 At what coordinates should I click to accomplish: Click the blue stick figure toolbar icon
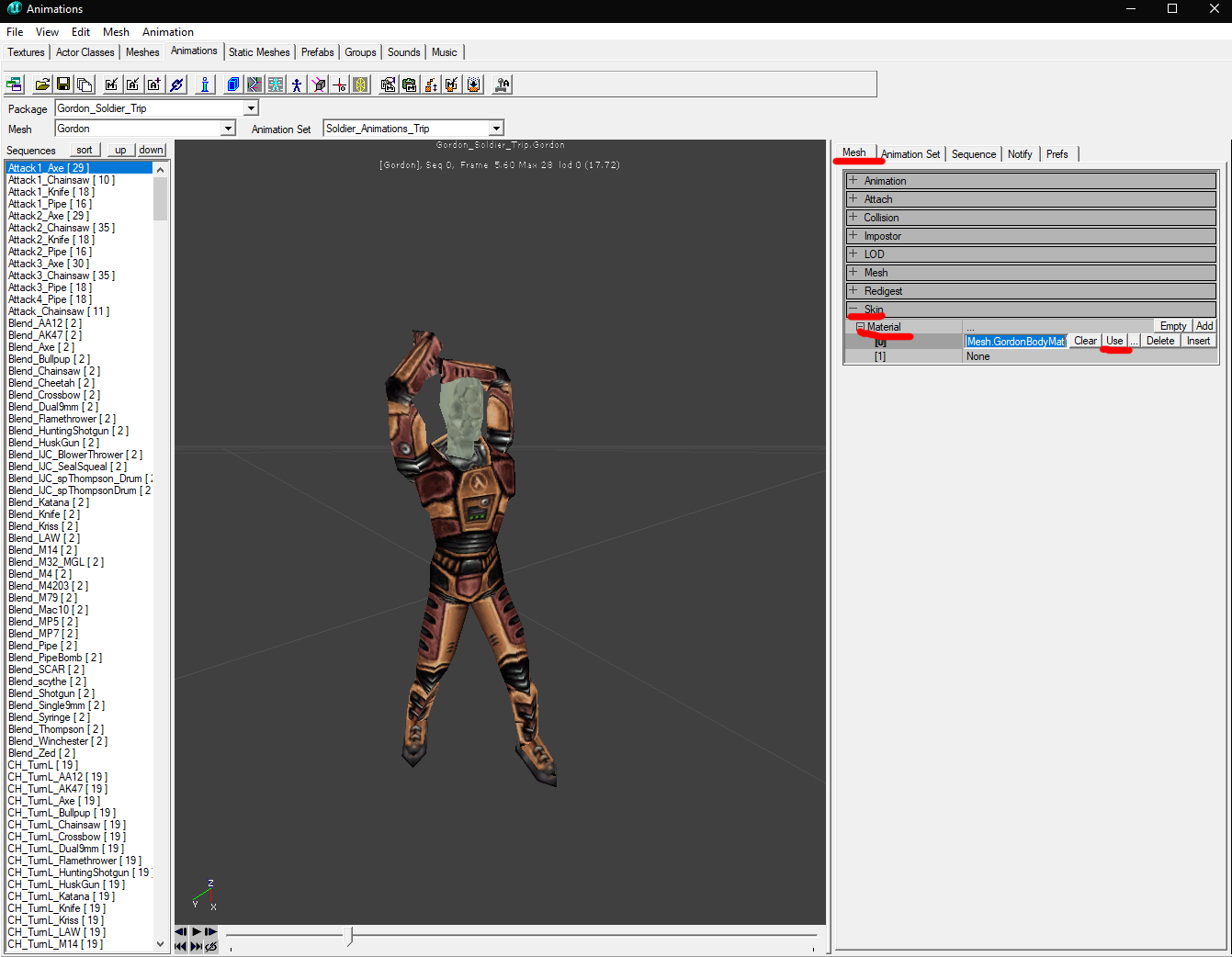297,84
